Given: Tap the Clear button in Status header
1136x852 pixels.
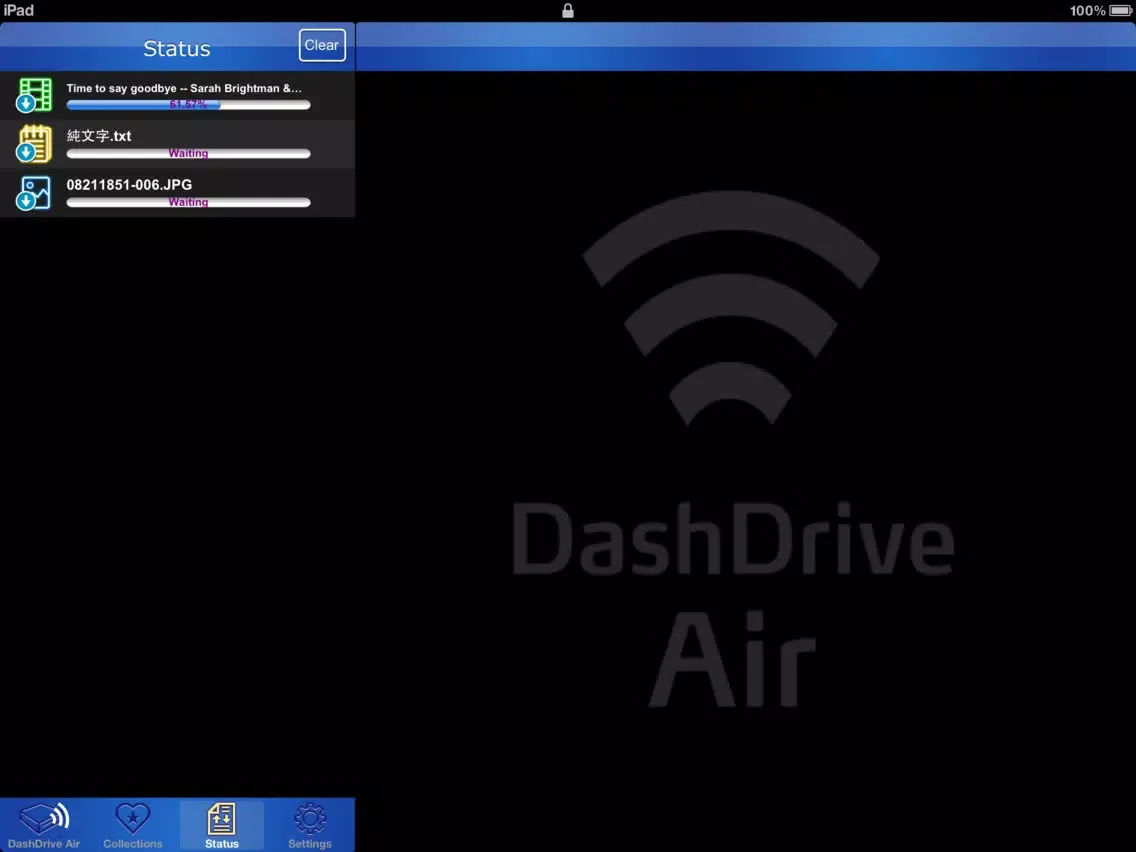Looking at the screenshot, I should click(x=322, y=45).
